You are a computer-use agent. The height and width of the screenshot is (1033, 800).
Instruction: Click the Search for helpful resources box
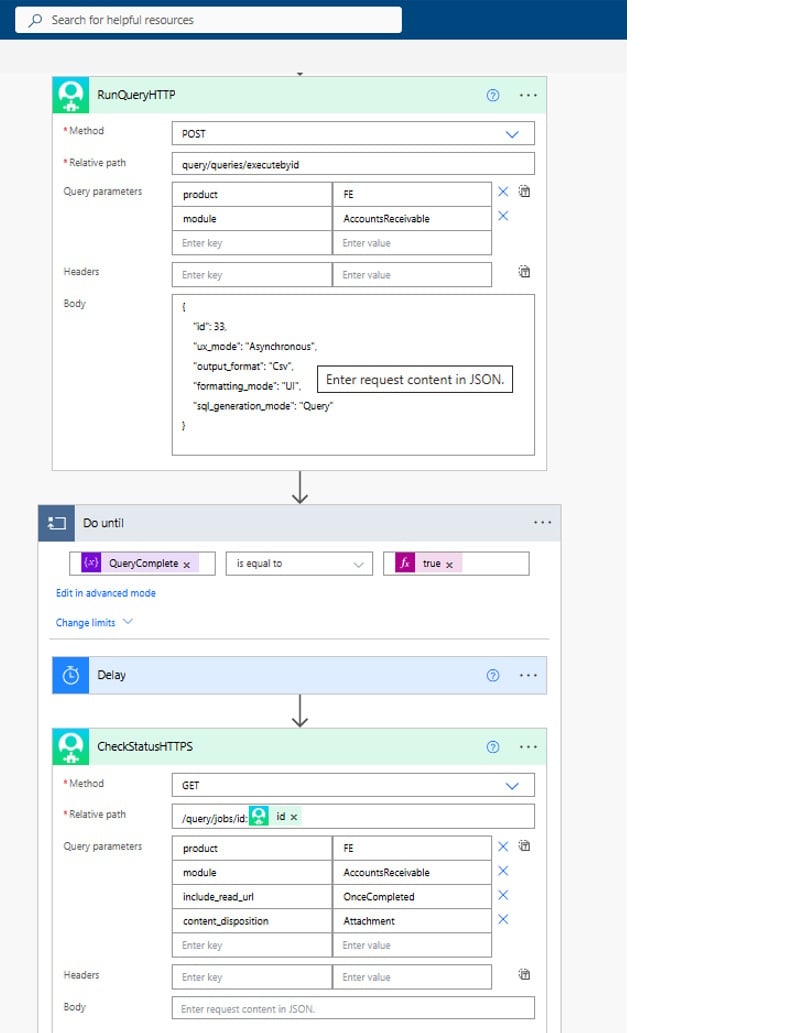coord(208,20)
